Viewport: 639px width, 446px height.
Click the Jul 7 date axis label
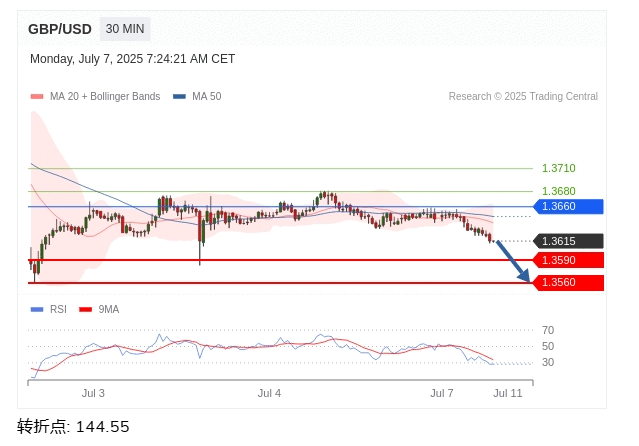tap(442, 393)
